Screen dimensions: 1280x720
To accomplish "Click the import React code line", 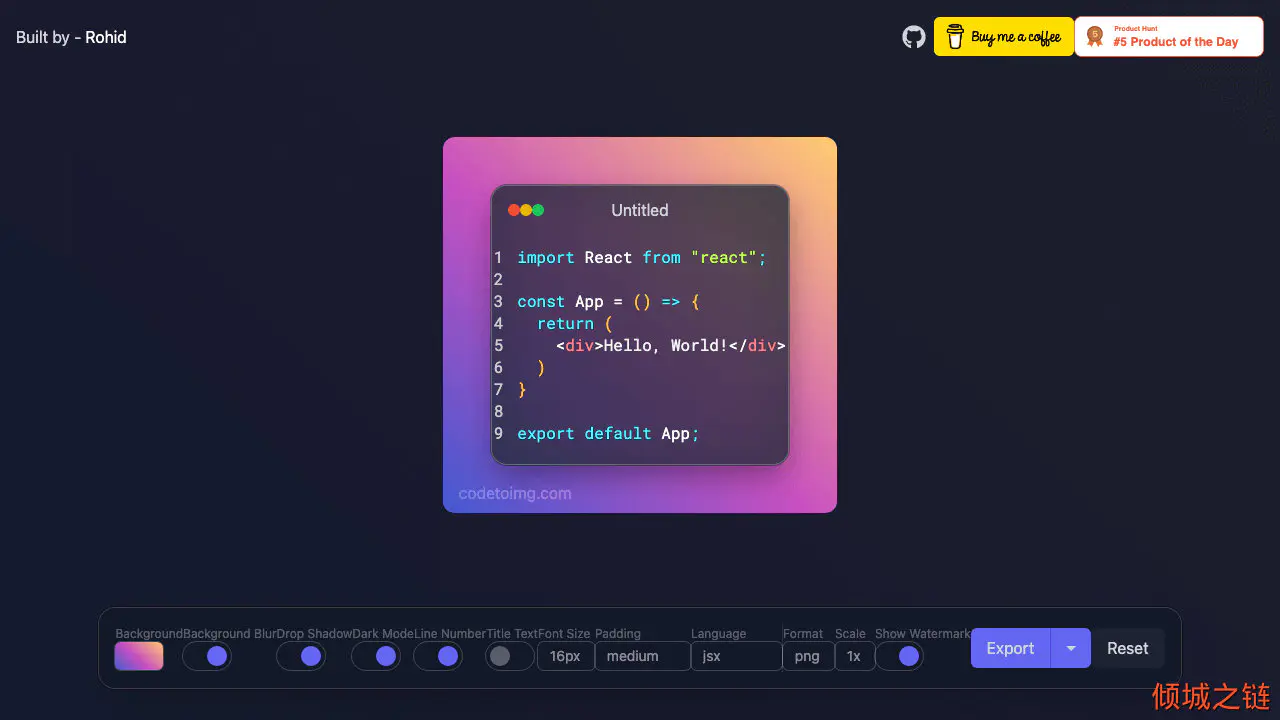I will pyautogui.click(x=641, y=257).
